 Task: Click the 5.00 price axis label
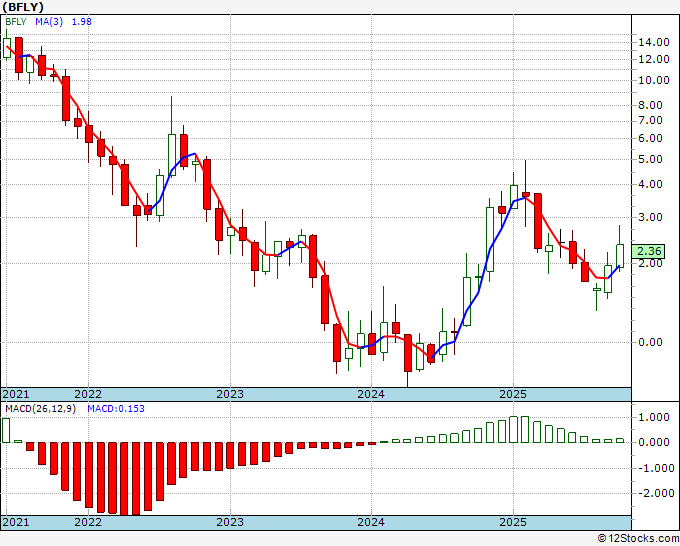tap(651, 159)
